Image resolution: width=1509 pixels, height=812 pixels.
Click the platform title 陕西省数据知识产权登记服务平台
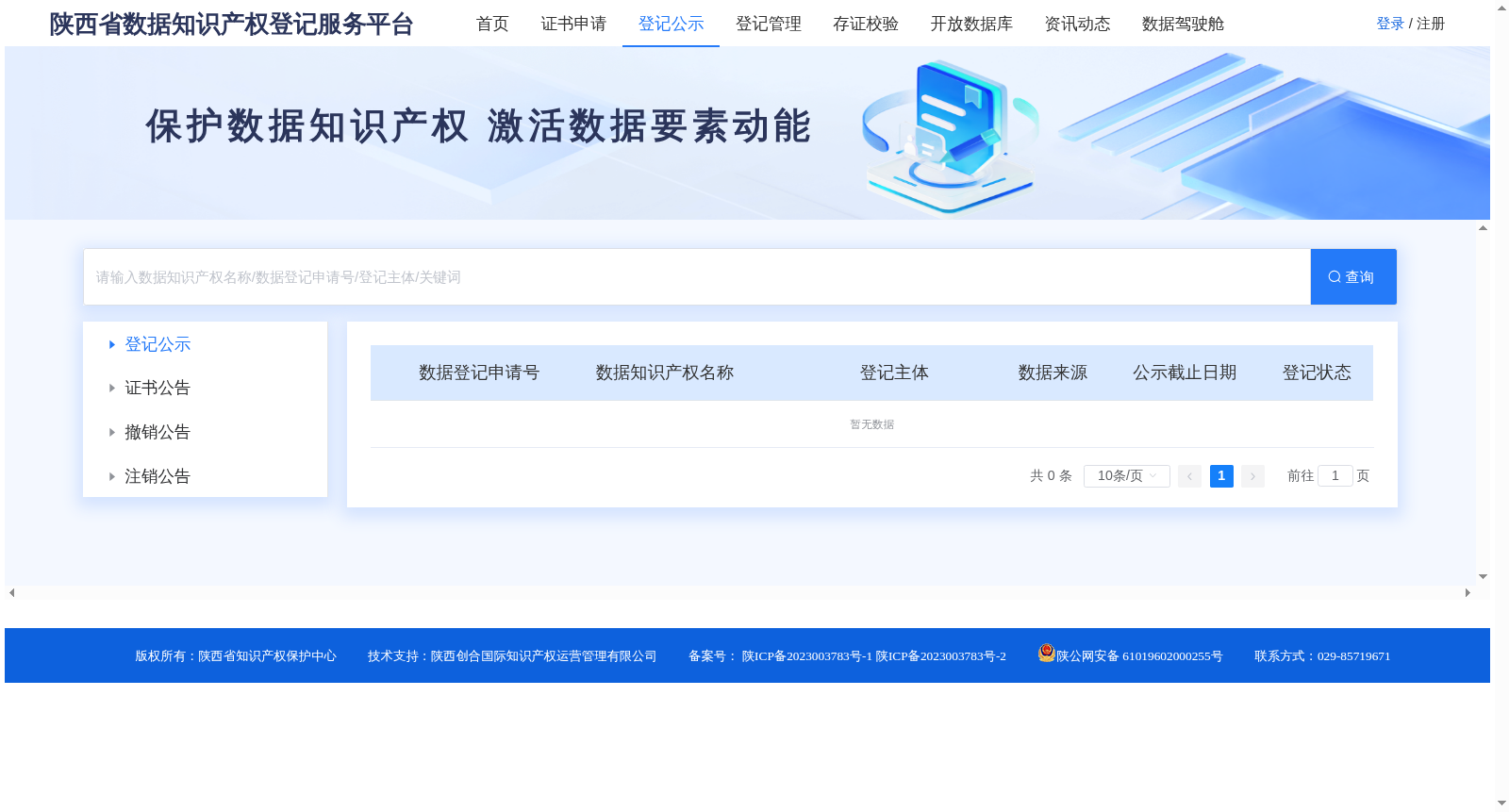pyautogui.click(x=231, y=24)
